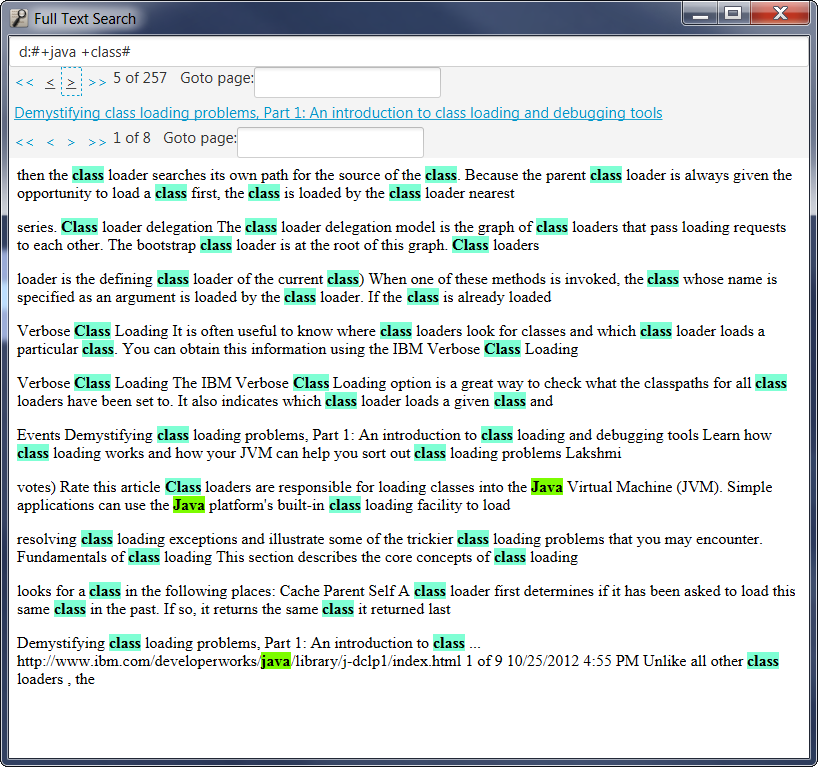Screen dimensions: 818x767
Task: Click the search query field 'd:#+java +class#'
Action: tap(409, 52)
